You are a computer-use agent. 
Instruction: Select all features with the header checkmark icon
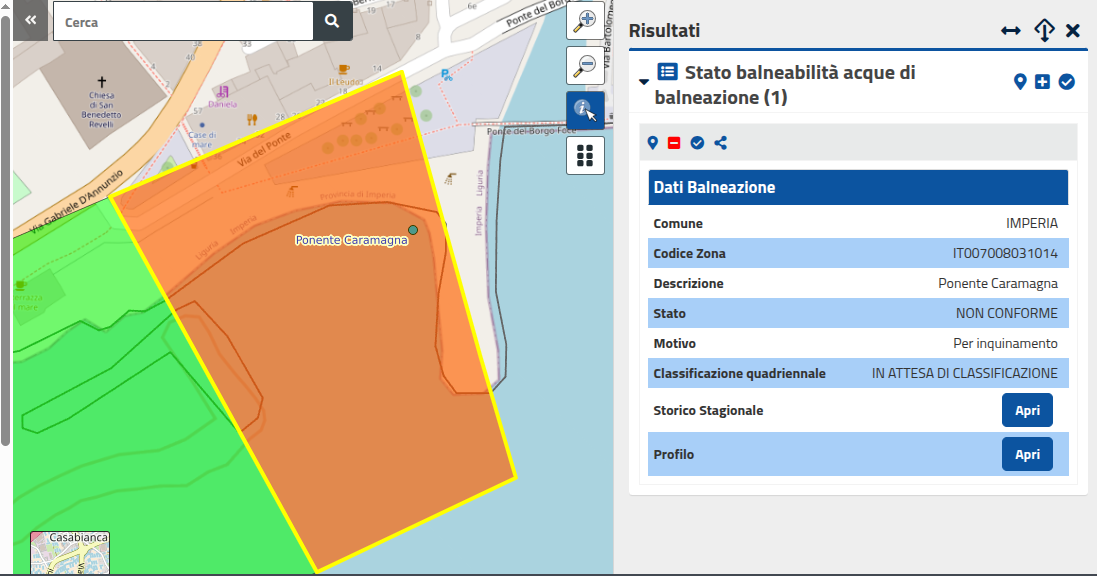(1066, 82)
